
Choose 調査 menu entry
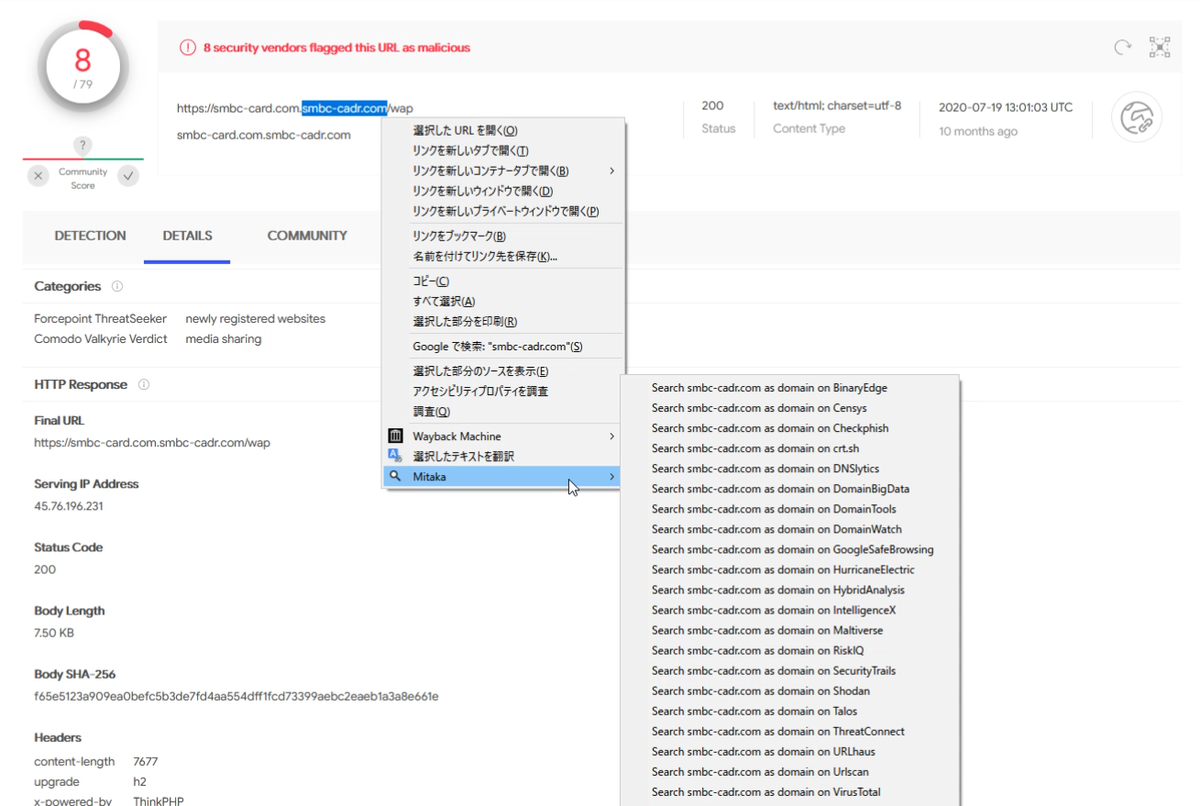tap(503, 411)
